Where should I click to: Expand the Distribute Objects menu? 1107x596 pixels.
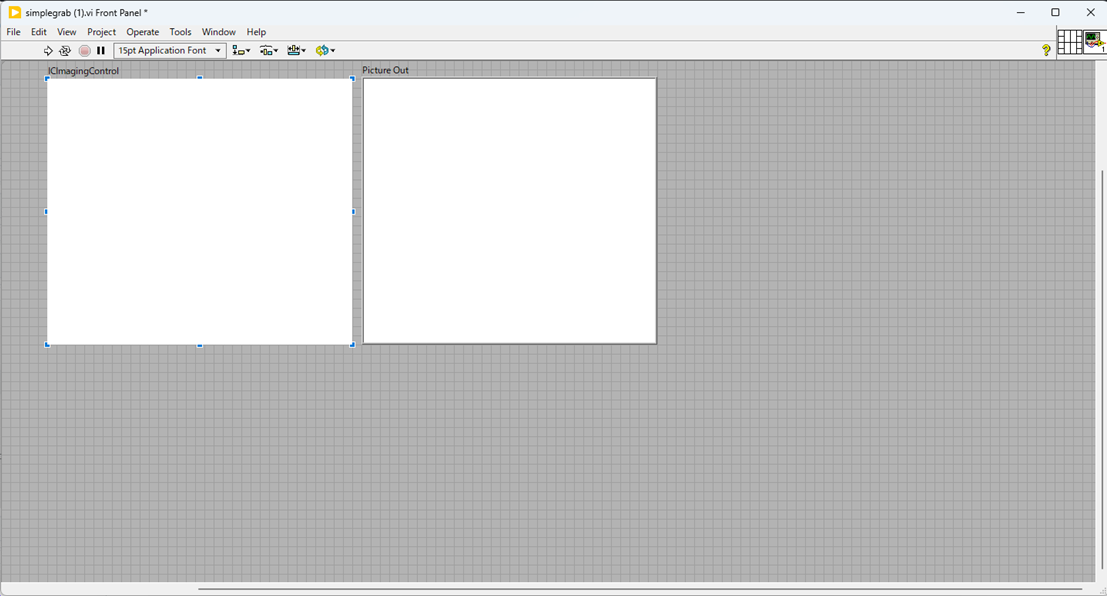pos(269,51)
